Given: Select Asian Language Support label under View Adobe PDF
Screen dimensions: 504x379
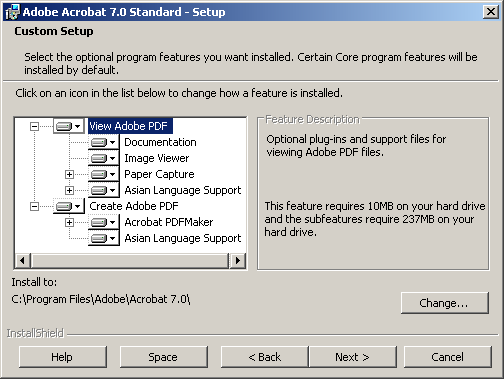Looking at the screenshot, I should (183, 190).
